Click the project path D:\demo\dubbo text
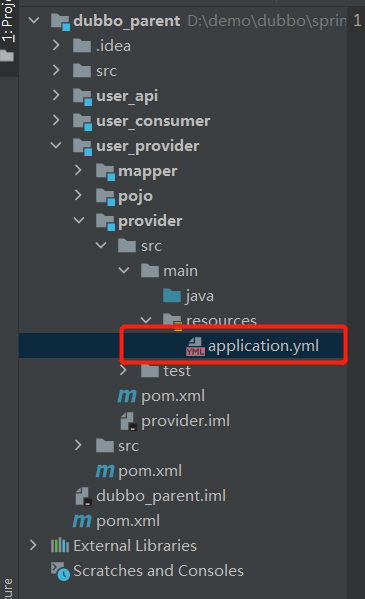The height and width of the screenshot is (599, 365). pos(267,21)
